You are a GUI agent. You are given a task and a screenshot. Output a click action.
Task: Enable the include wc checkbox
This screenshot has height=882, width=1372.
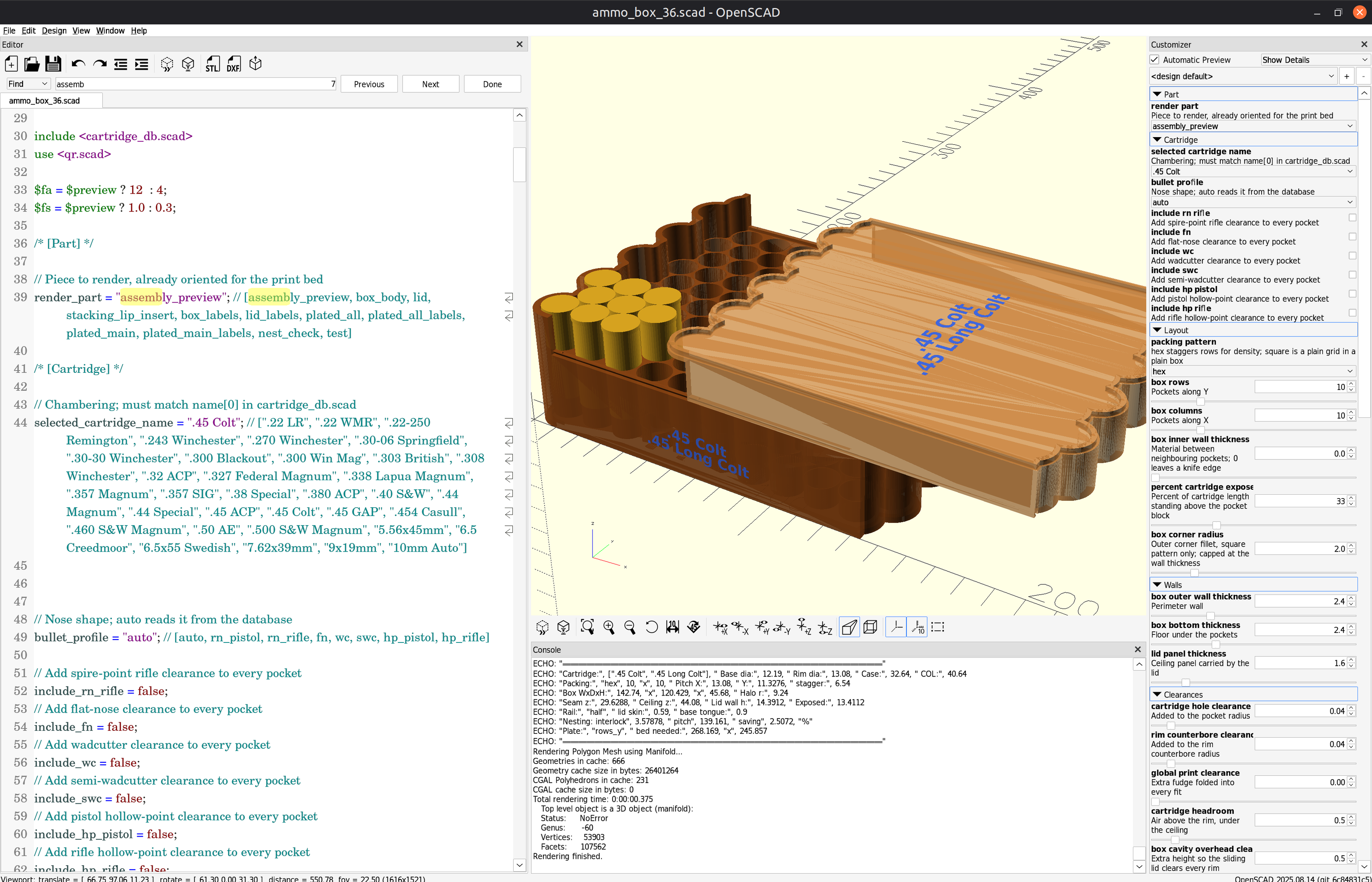click(1352, 256)
